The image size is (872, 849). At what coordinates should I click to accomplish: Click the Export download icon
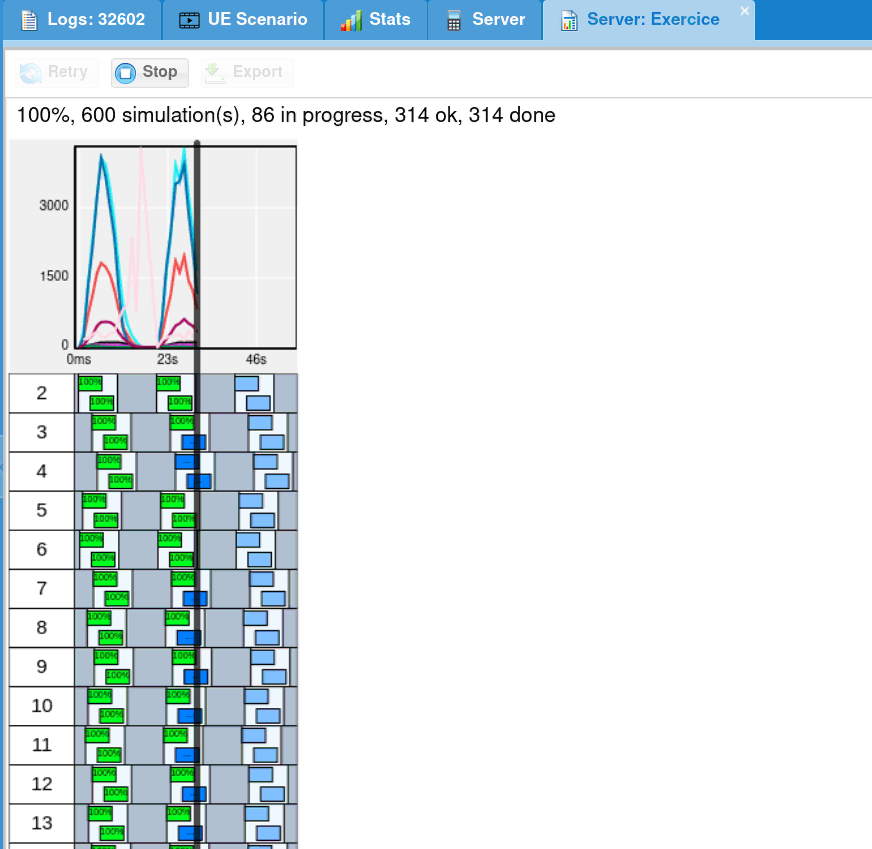coord(214,72)
